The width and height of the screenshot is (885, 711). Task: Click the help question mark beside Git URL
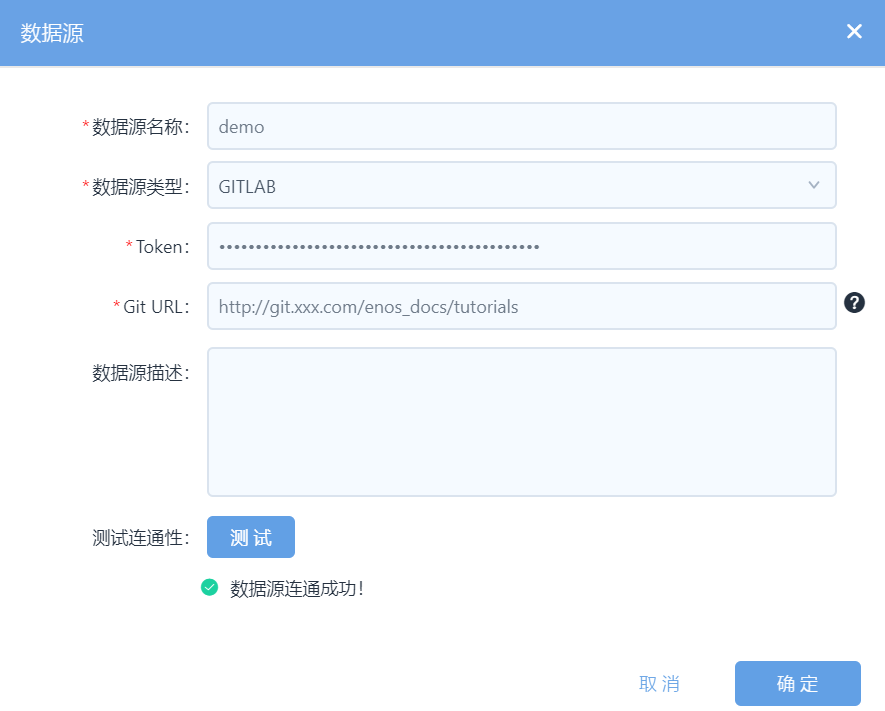coord(854,303)
